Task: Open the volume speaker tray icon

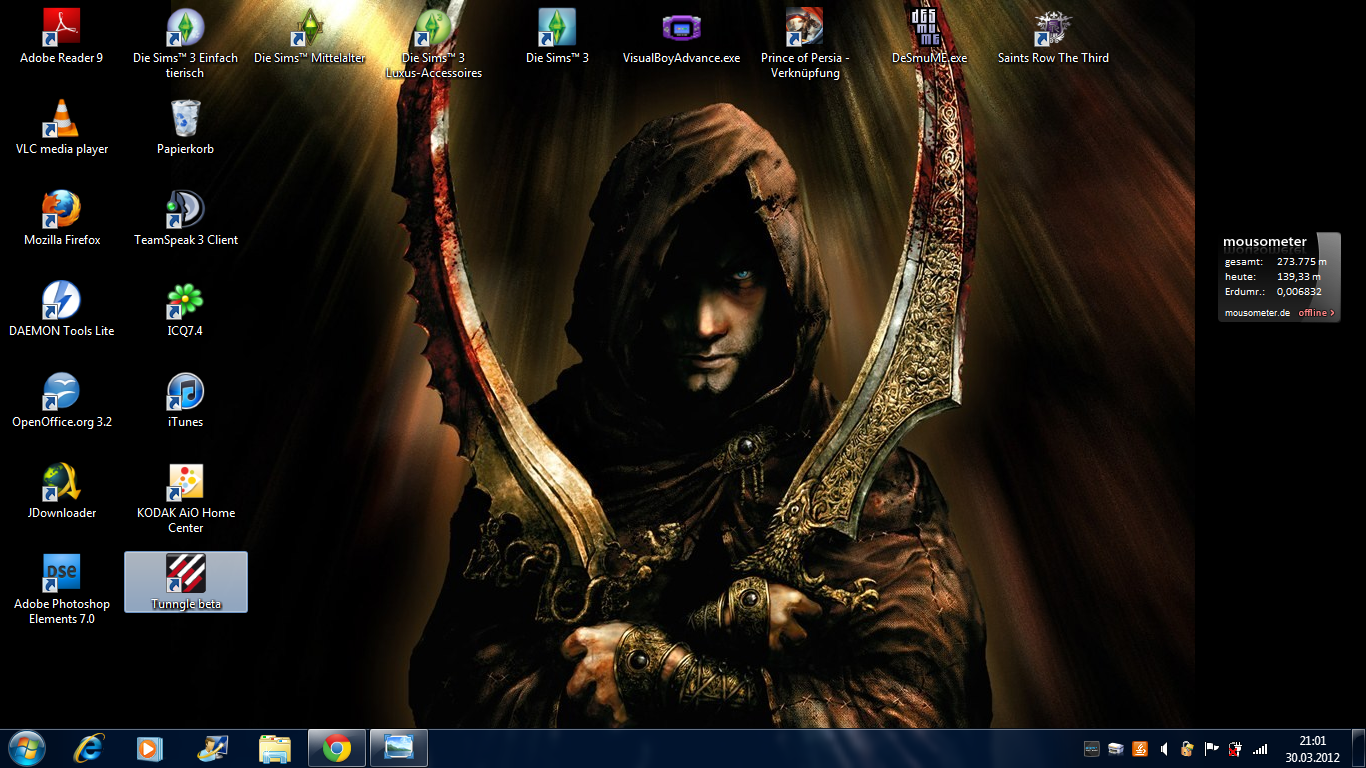Action: click(1164, 748)
